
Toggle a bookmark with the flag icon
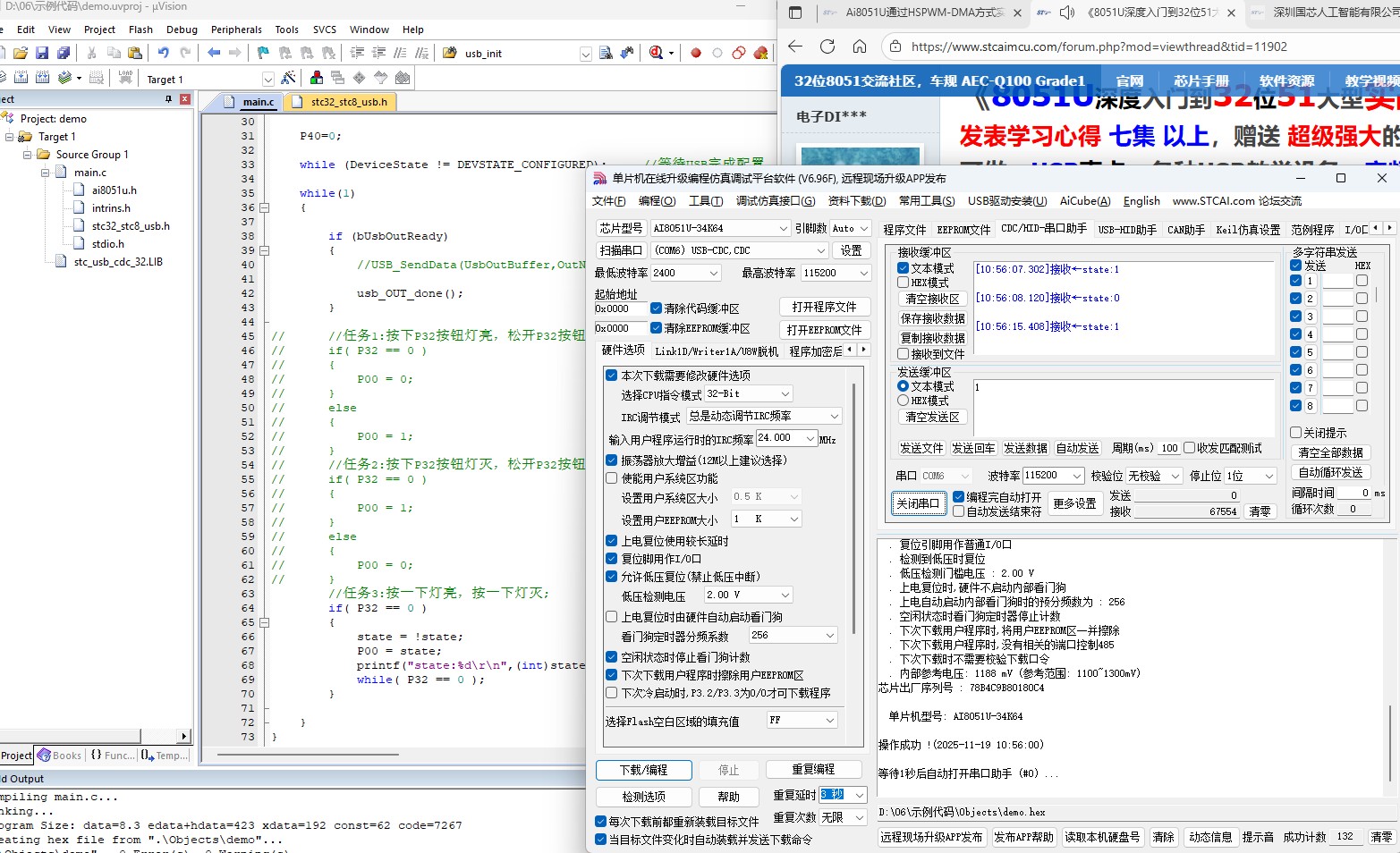coord(262,53)
